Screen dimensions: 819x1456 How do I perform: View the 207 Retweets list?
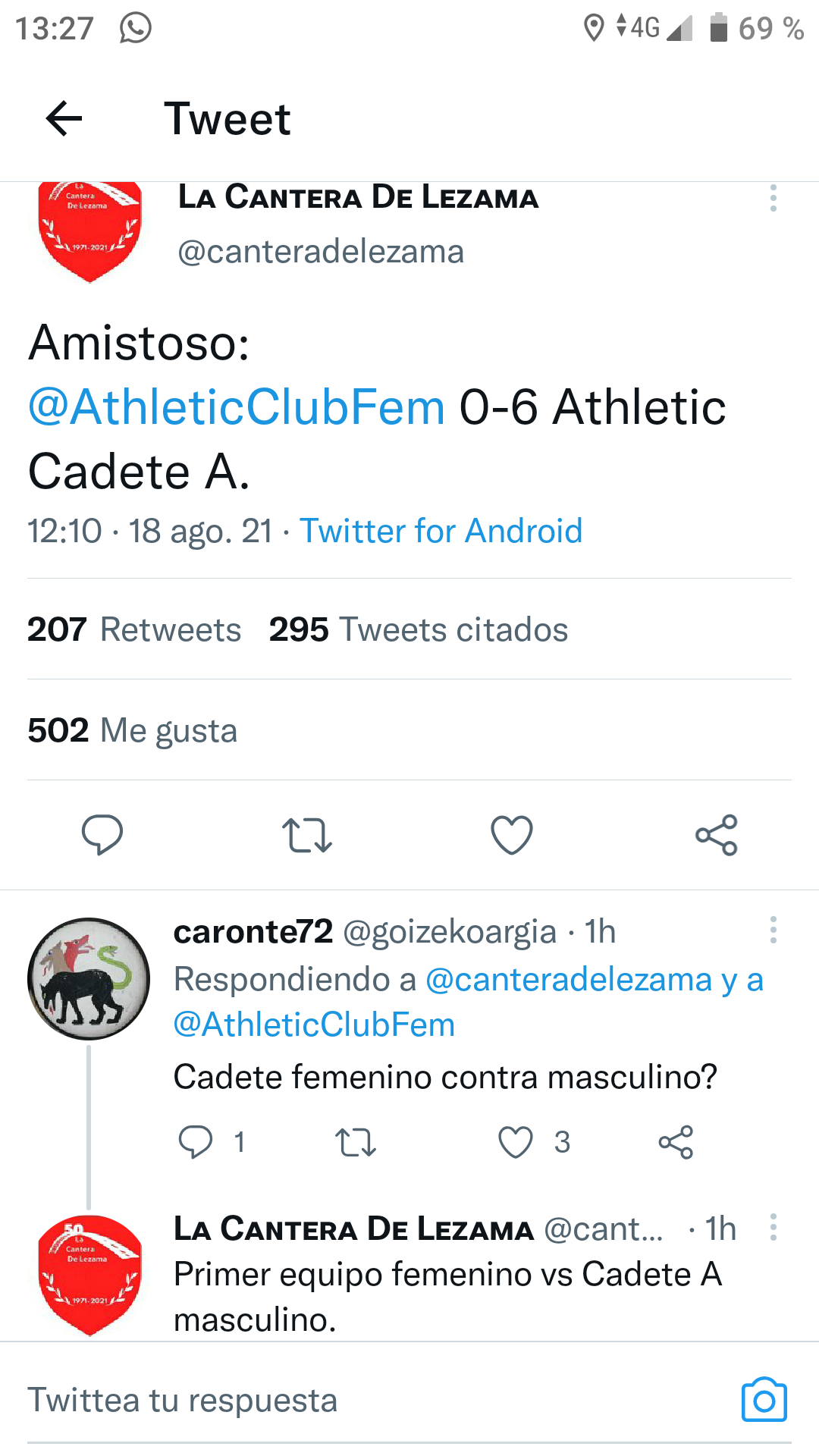134,629
